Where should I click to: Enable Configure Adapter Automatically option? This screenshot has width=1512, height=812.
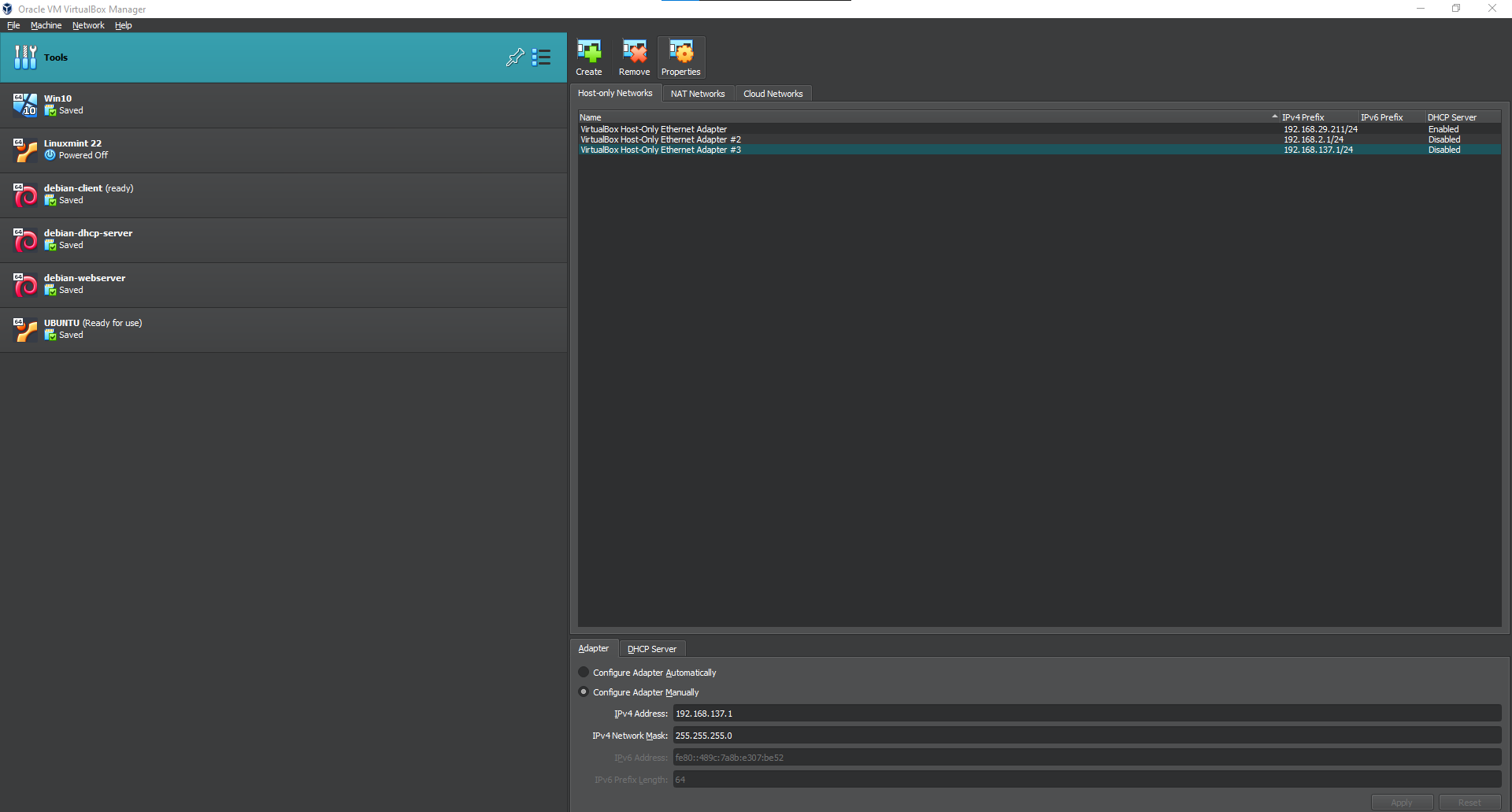[x=584, y=673]
